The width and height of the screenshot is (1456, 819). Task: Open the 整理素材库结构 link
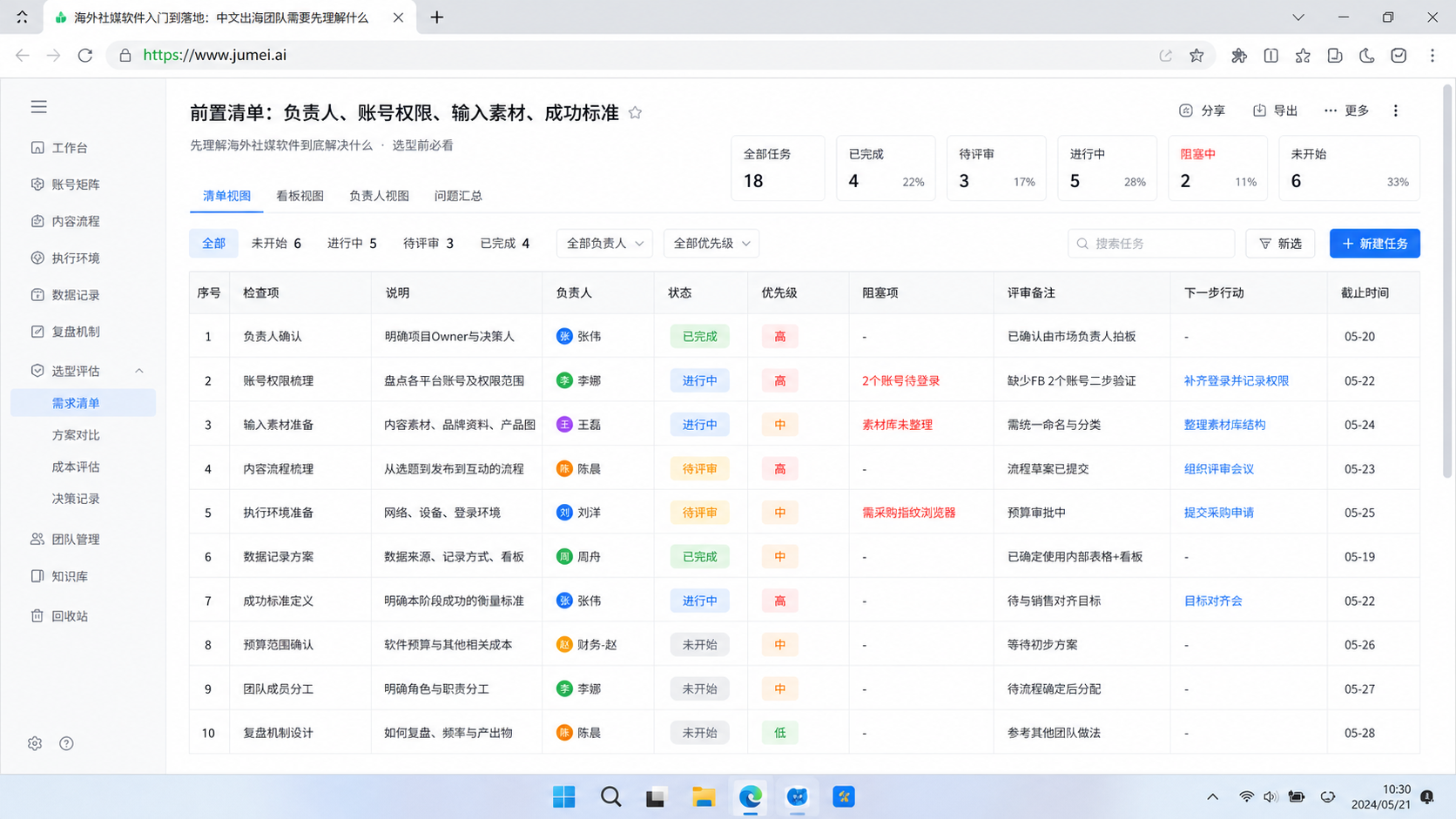click(x=1224, y=425)
